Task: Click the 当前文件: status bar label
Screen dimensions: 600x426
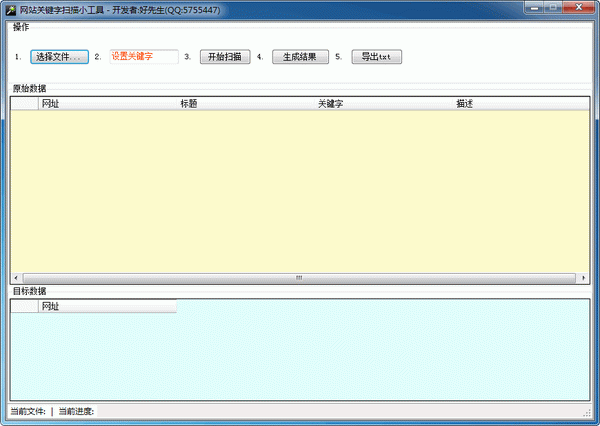Action: click(x=28, y=411)
